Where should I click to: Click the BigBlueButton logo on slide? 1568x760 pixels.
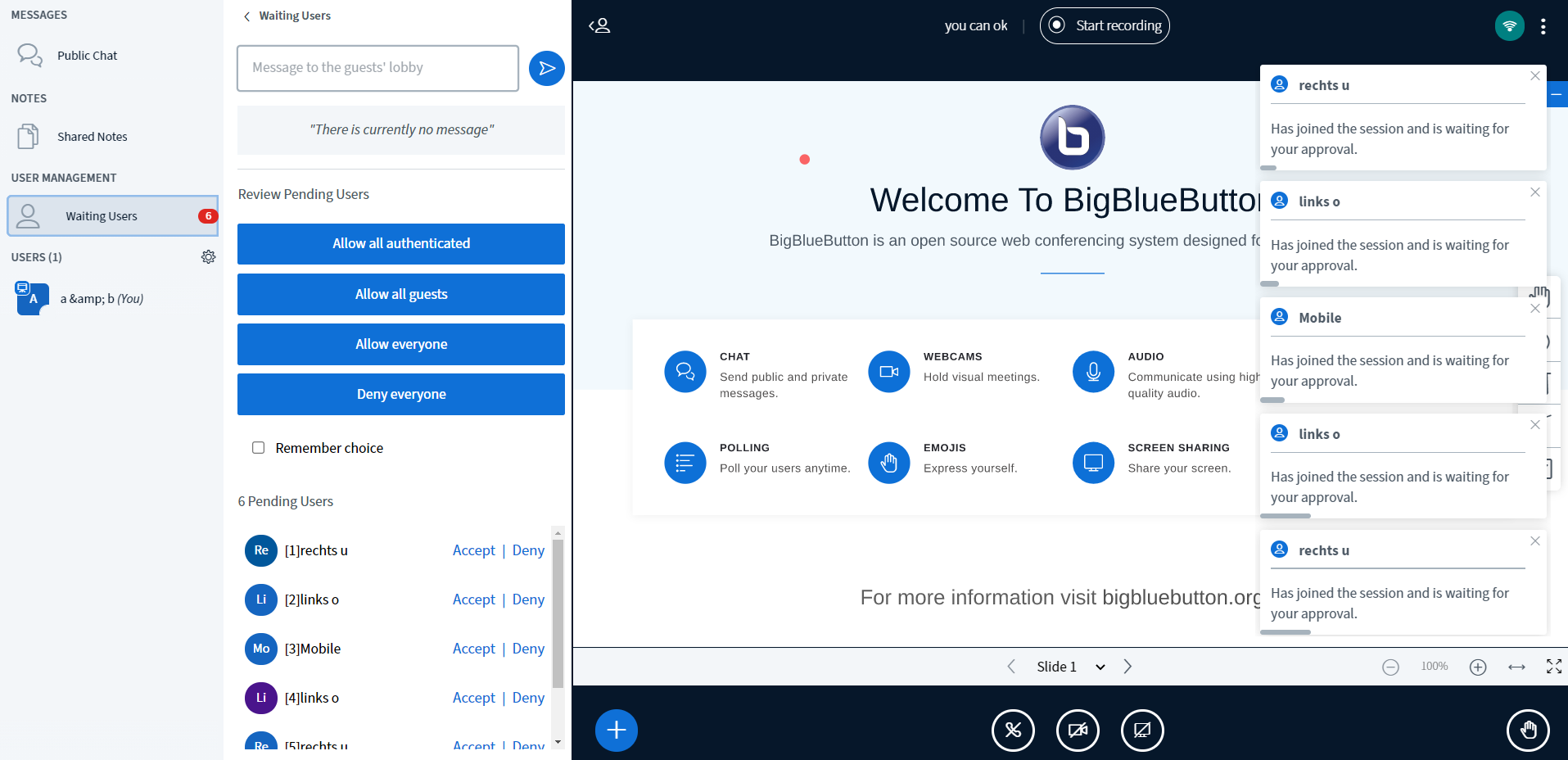[x=1072, y=138]
